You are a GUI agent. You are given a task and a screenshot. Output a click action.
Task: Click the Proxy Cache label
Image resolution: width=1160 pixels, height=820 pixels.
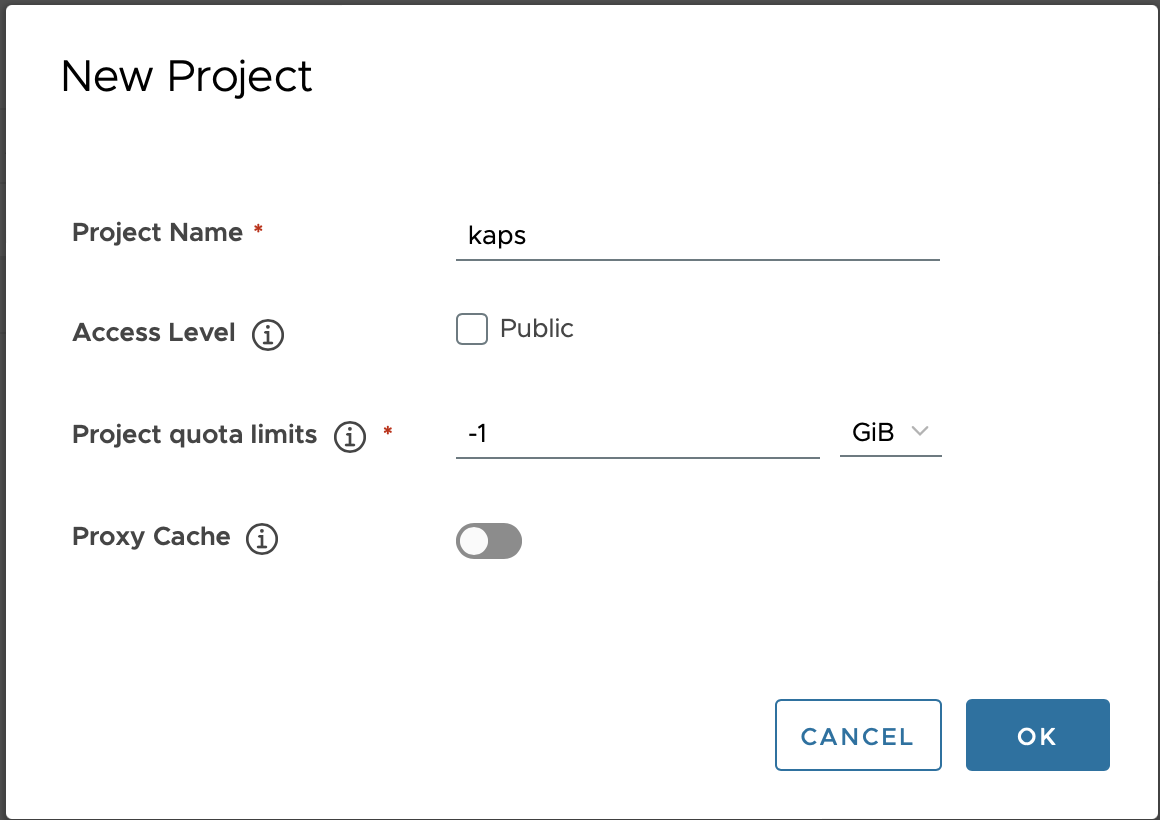(151, 537)
